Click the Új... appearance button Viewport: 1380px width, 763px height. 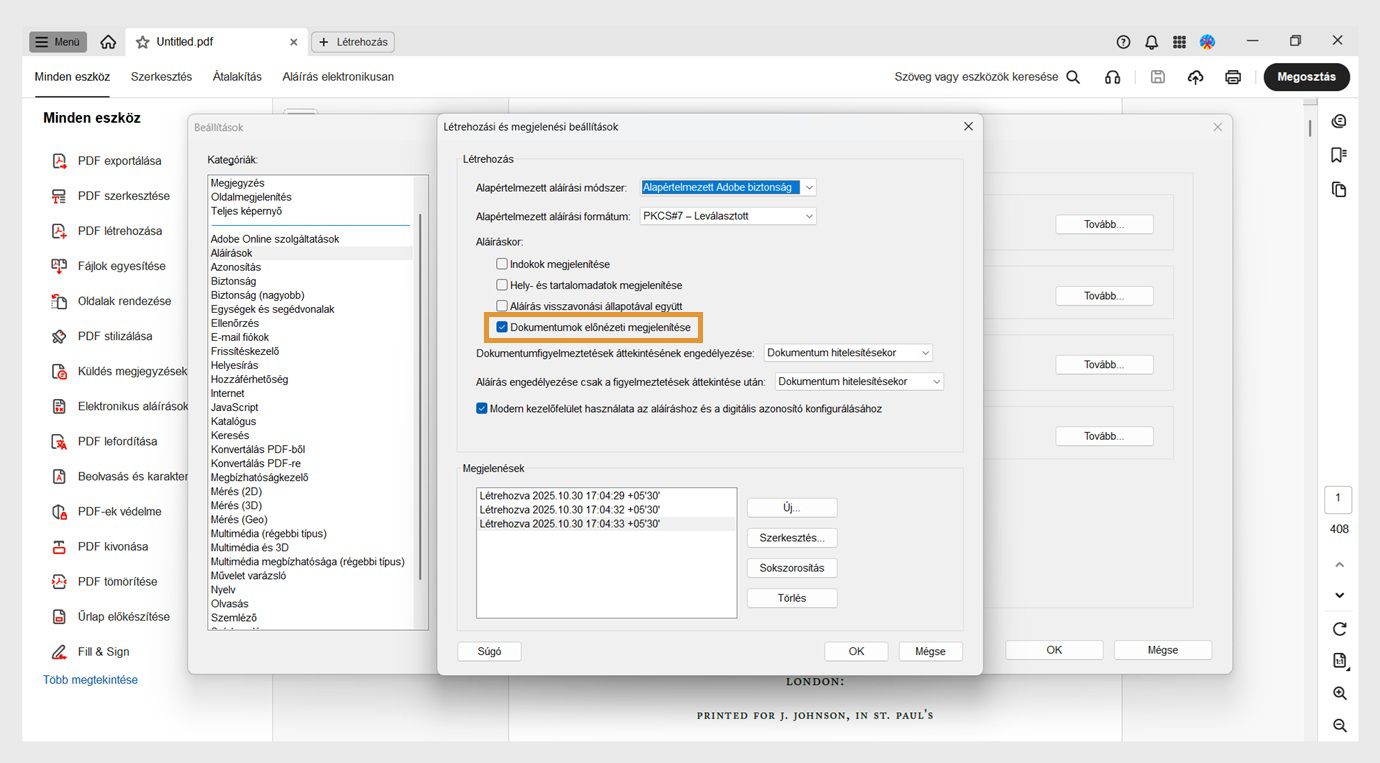coord(792,508)
